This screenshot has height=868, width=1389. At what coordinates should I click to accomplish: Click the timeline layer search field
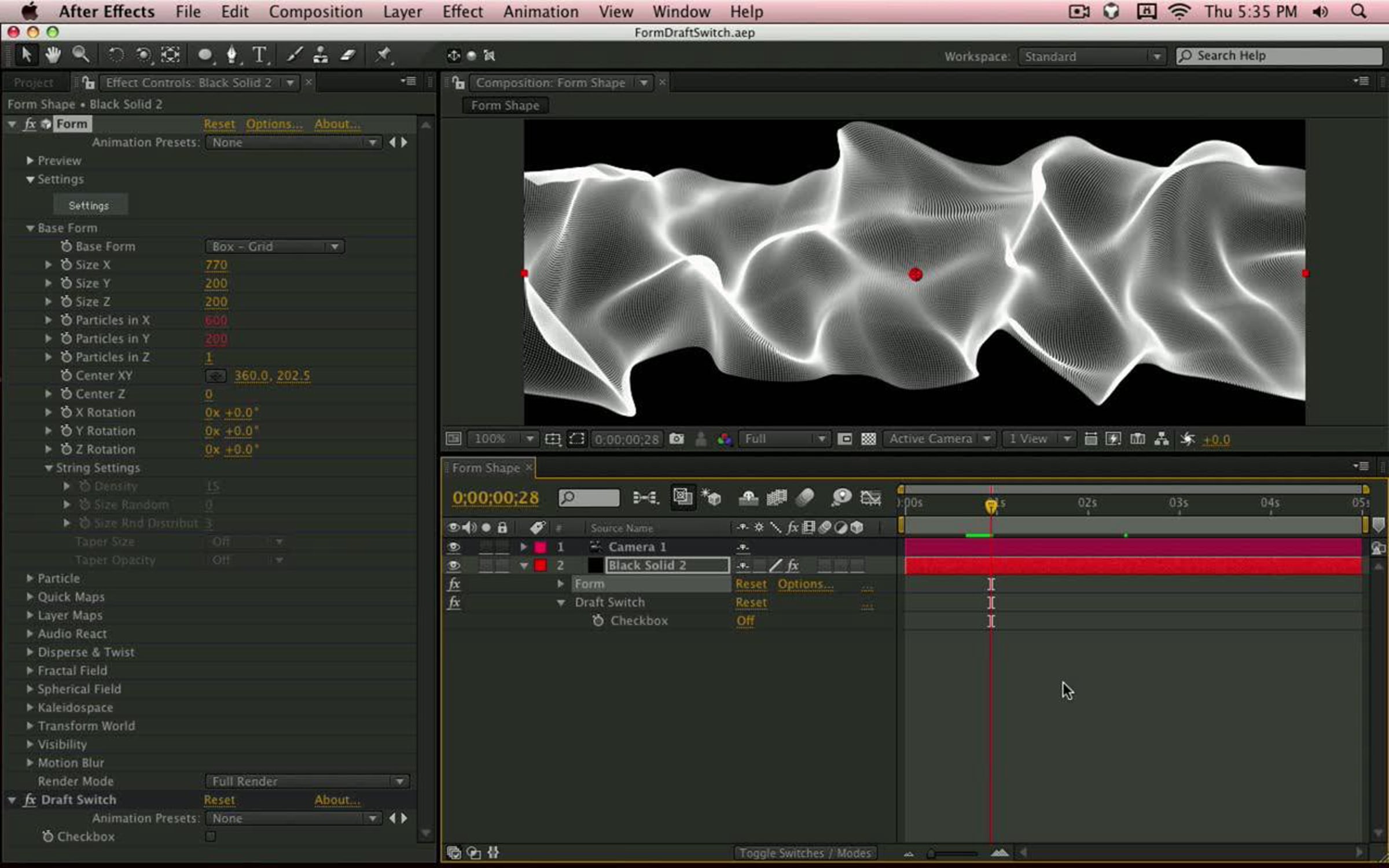589,497
